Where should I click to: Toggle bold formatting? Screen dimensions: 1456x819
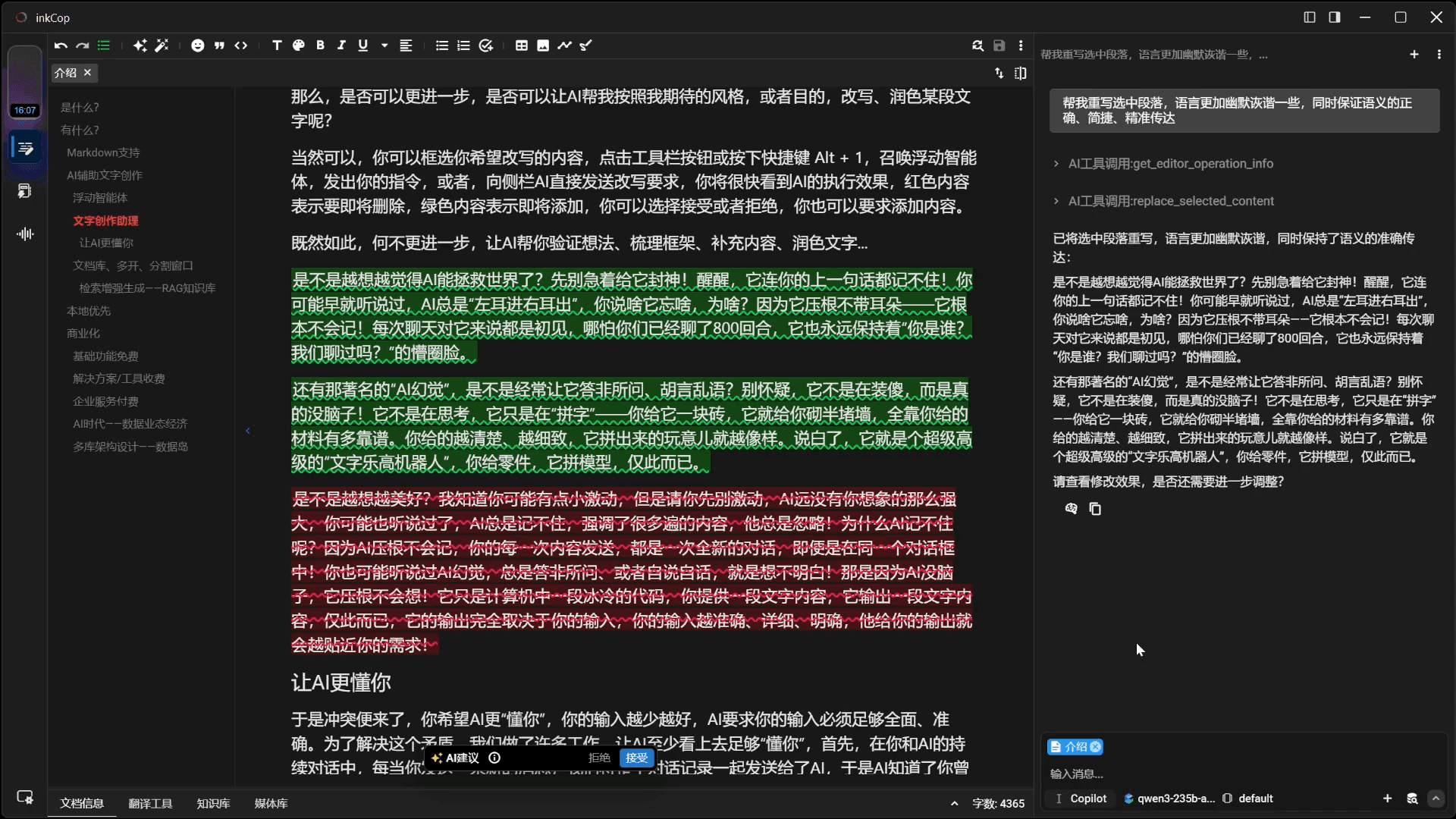coord(320,45)
